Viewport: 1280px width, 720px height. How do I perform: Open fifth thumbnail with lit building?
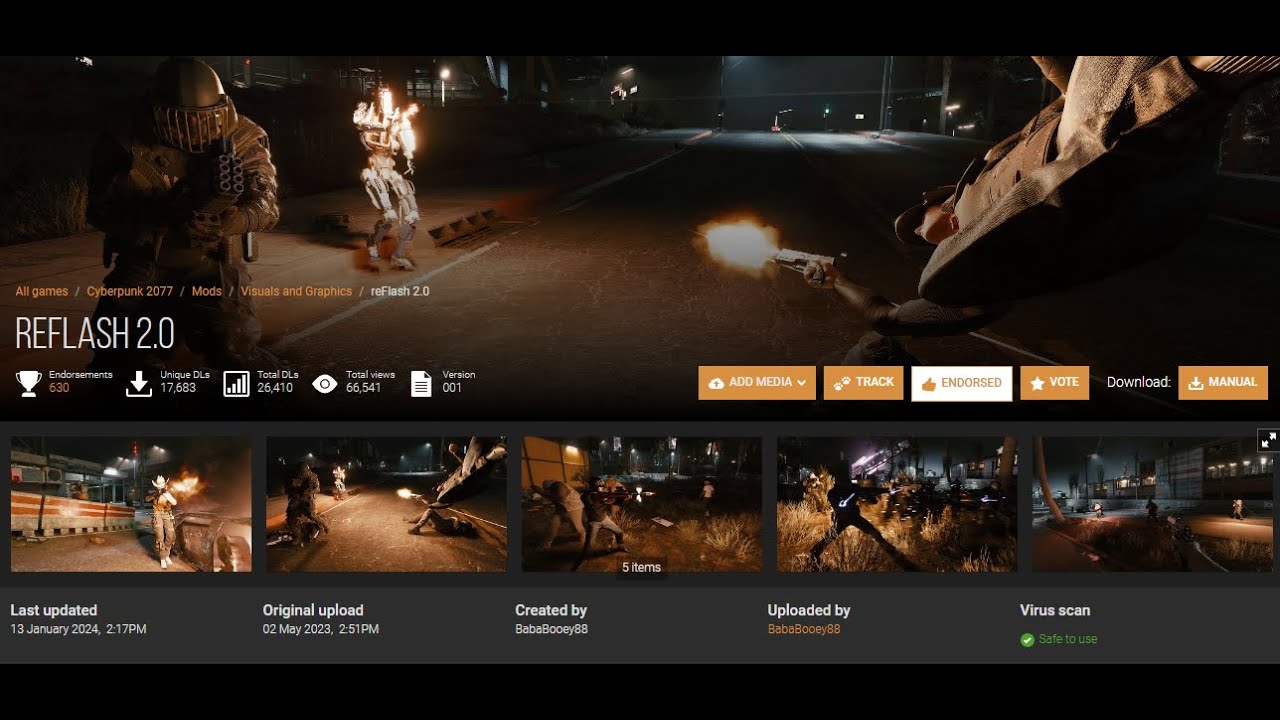pos(1152,504)
